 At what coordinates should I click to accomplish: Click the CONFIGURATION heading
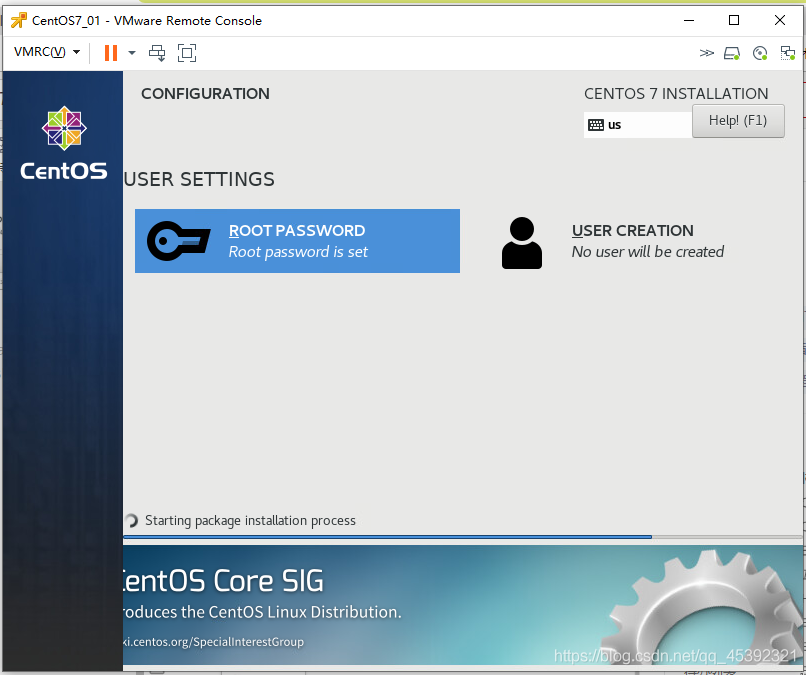point(205,94)
